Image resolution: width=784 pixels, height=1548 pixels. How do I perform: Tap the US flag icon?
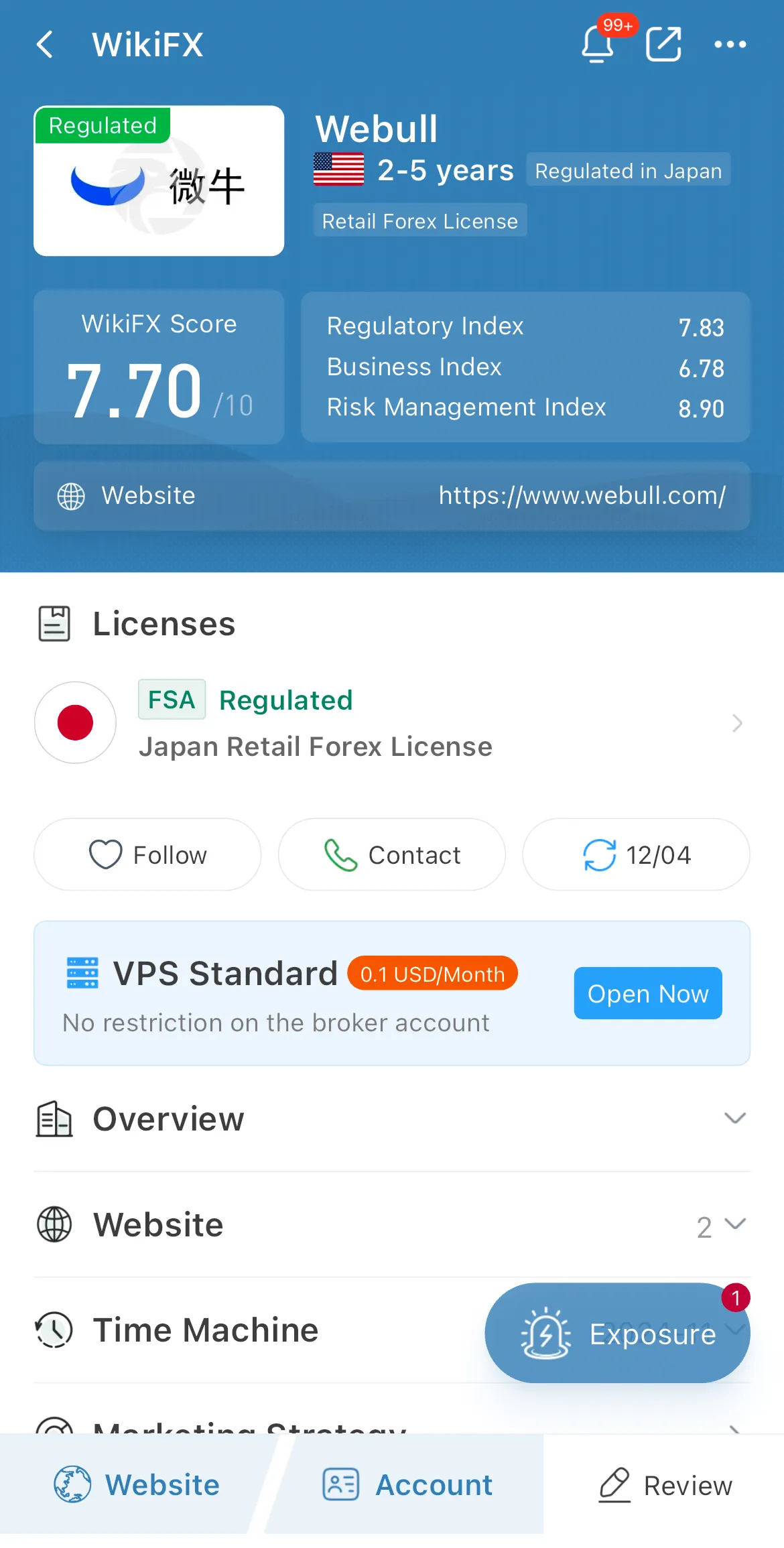[339, 170]
